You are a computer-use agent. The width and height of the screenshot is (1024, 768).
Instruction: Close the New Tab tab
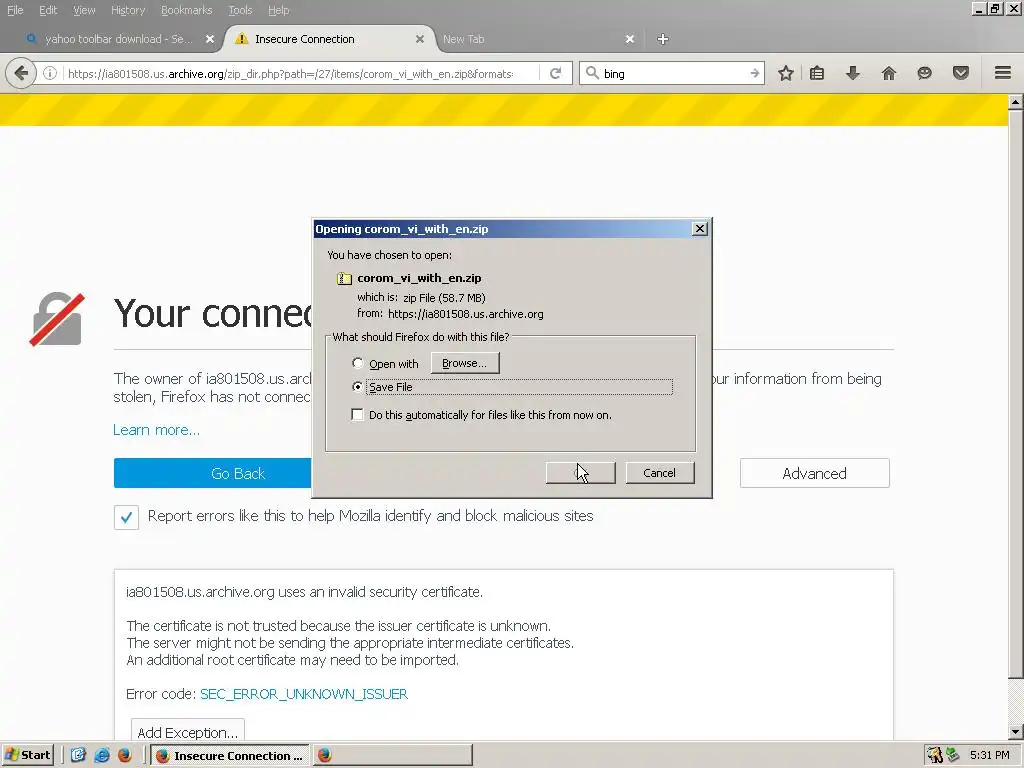(630, 39)
